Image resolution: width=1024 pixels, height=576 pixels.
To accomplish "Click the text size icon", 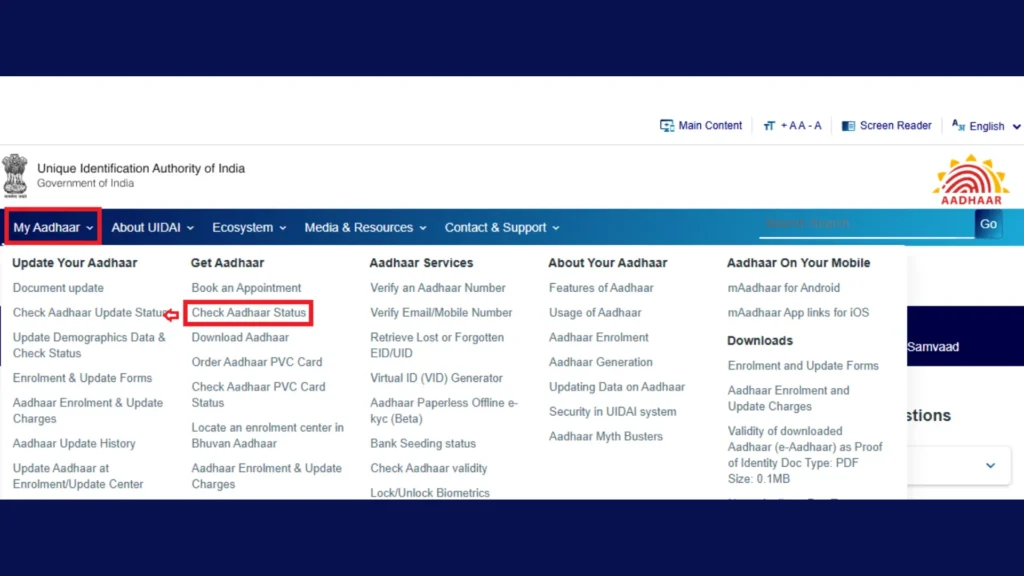I will coord(769,125).
